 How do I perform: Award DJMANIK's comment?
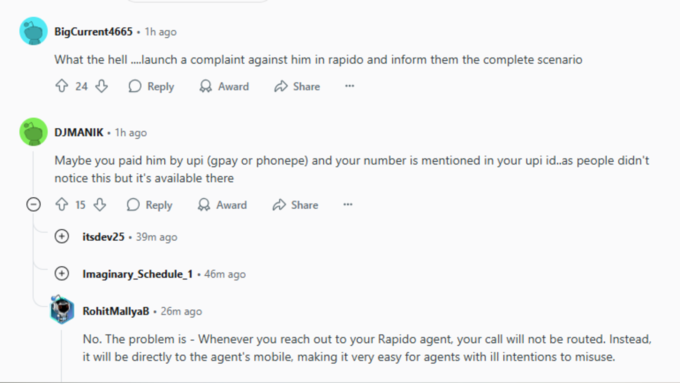222,205
